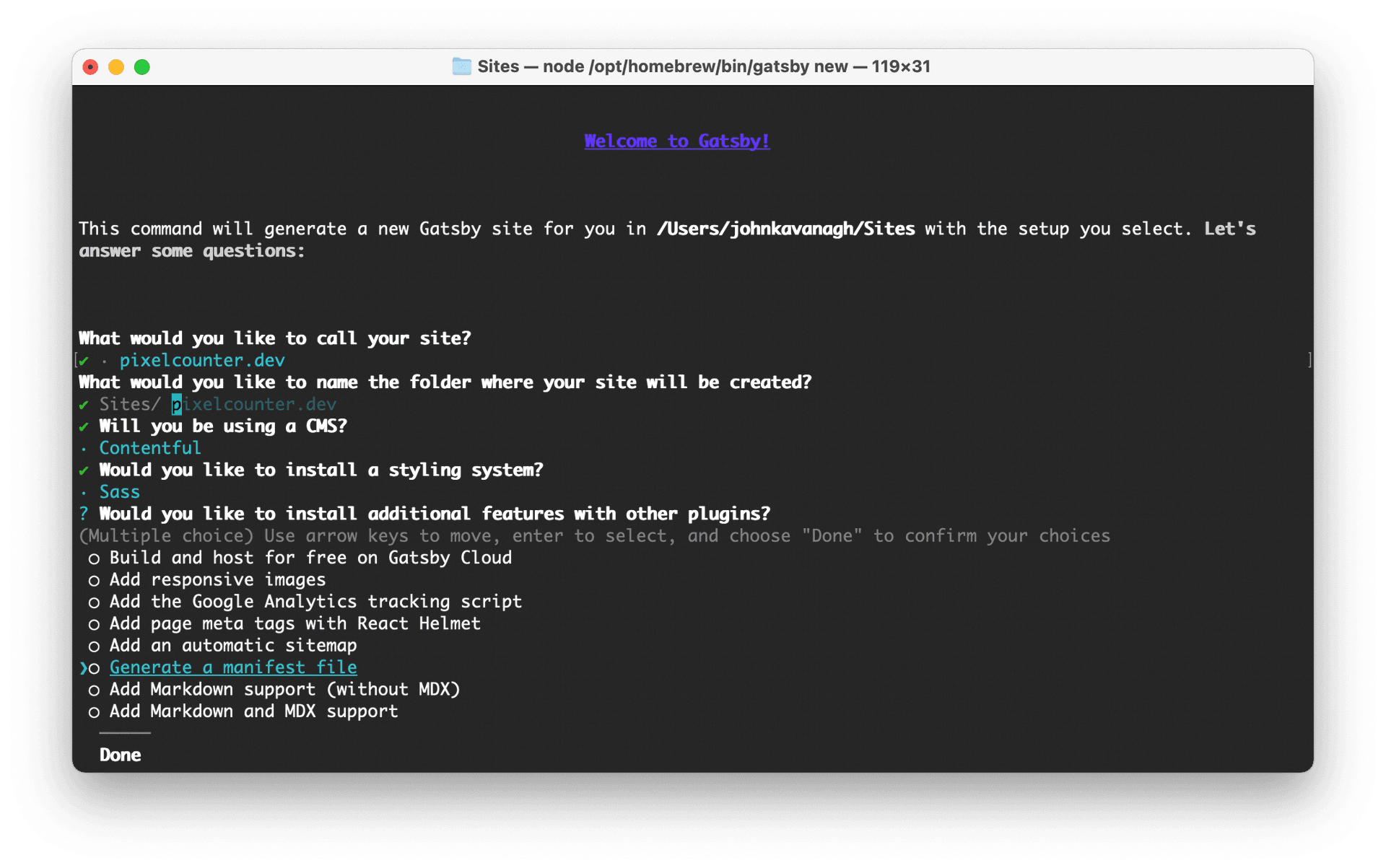Image resolution: width=1386 pixels, height=868 pixels.
Task: Click the folder icon in title bar
Action: point(461,66)
